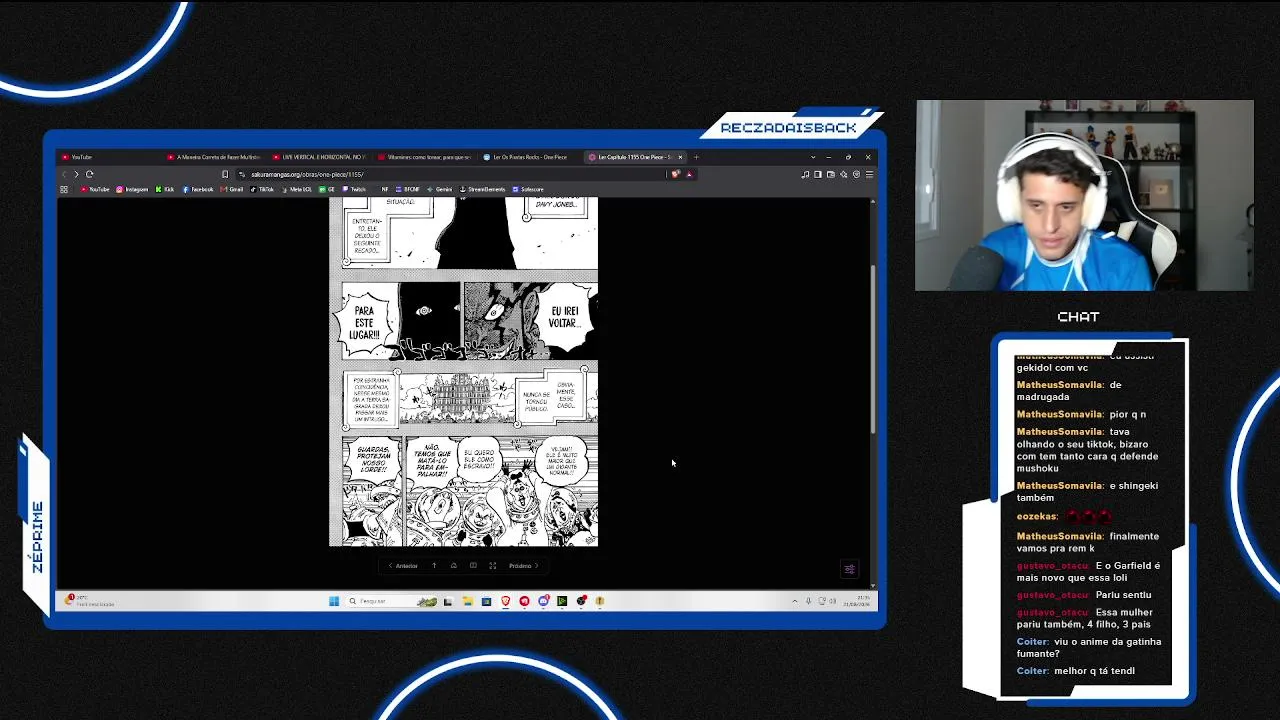
Task: Open the Brave Rewards triangle icon
Action: click(688, 174)
